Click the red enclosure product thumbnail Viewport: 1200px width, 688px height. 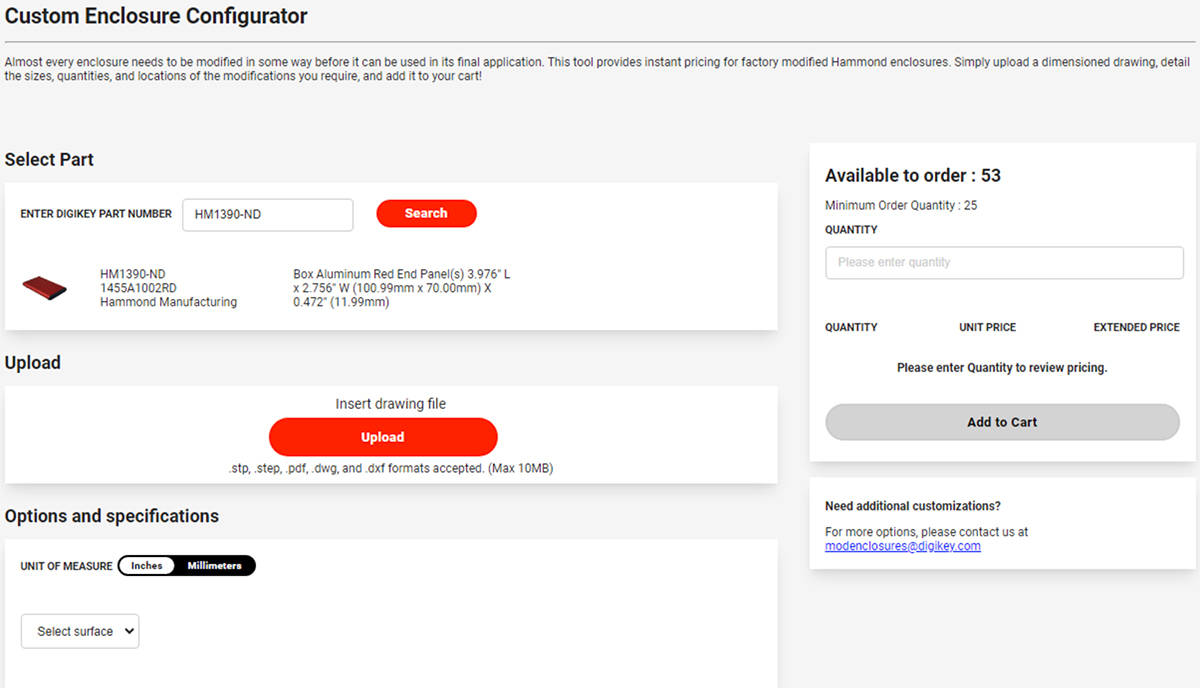coord(44,289)
